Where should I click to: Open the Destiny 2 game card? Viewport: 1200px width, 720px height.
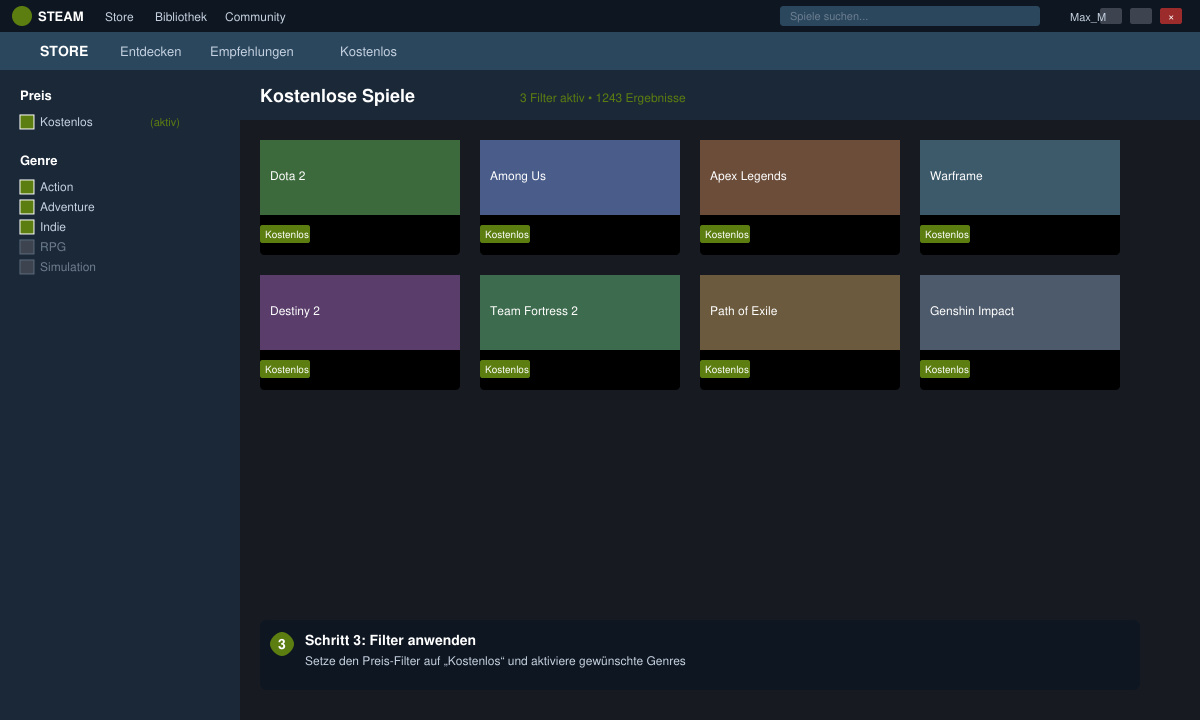click(360, 332)
